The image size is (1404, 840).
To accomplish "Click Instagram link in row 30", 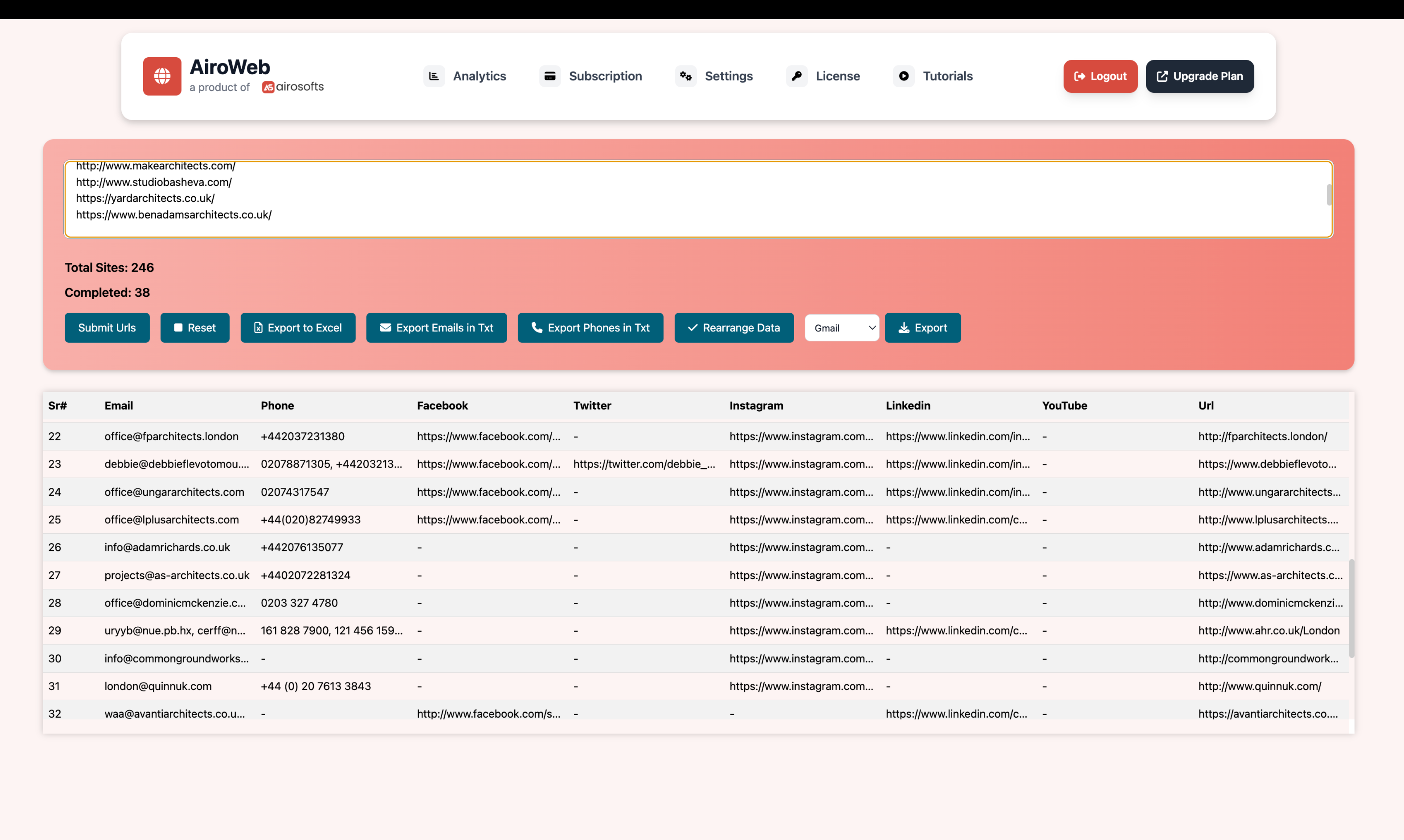I will pos(801,658).
